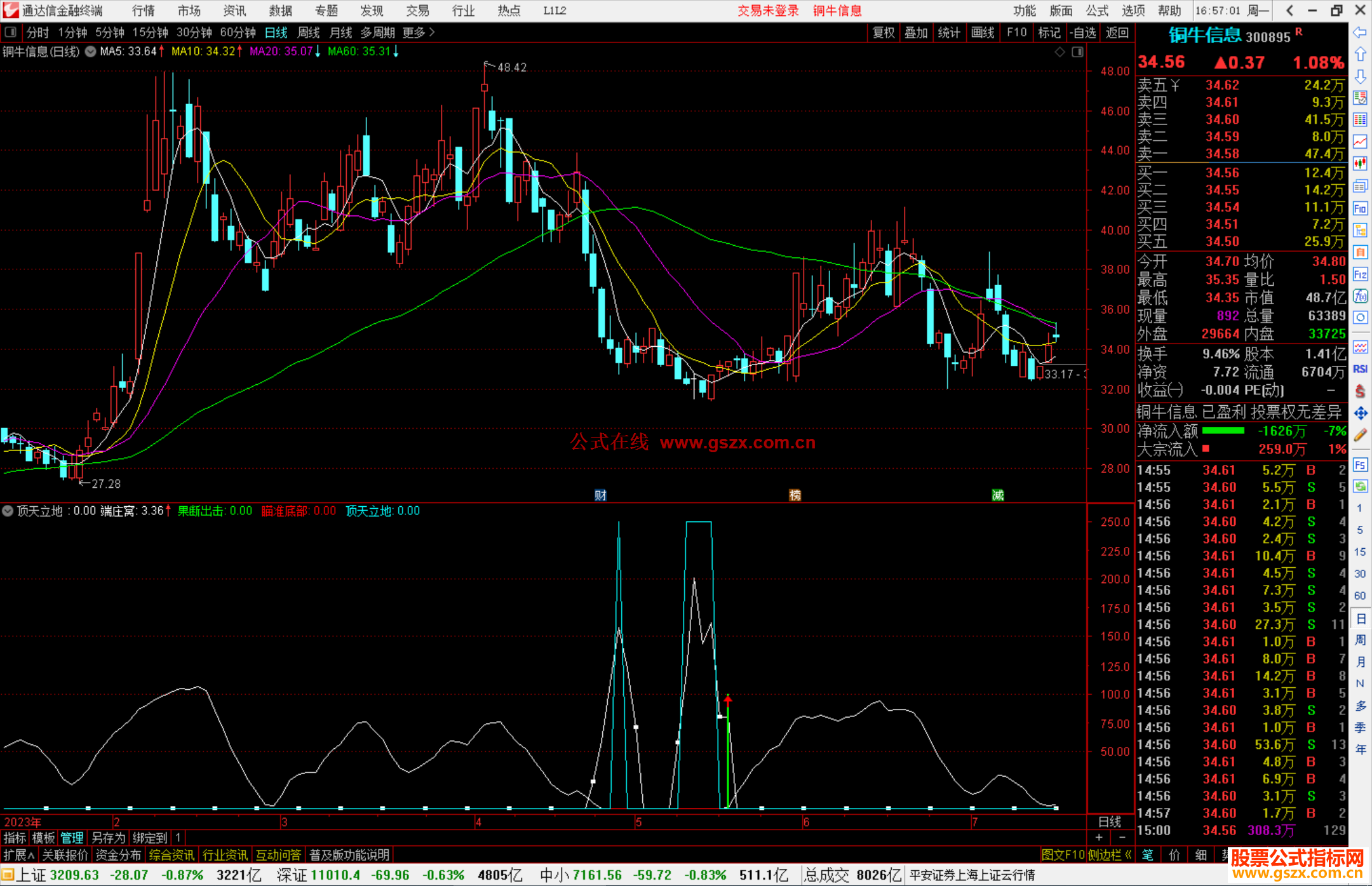
Task: Collapse the 侧边栏 sidebar chevron
Action: coord(1128,855)
